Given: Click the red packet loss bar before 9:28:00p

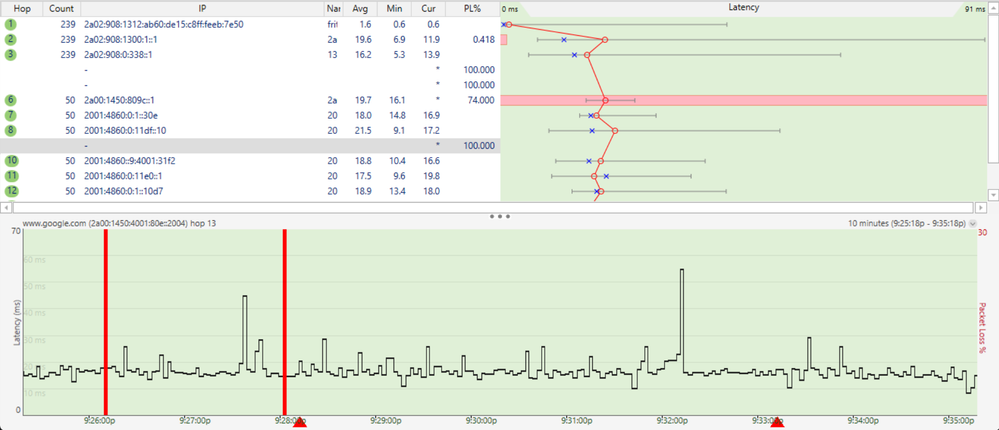Looking at the screenshot, I should click(x=285, y=323).
